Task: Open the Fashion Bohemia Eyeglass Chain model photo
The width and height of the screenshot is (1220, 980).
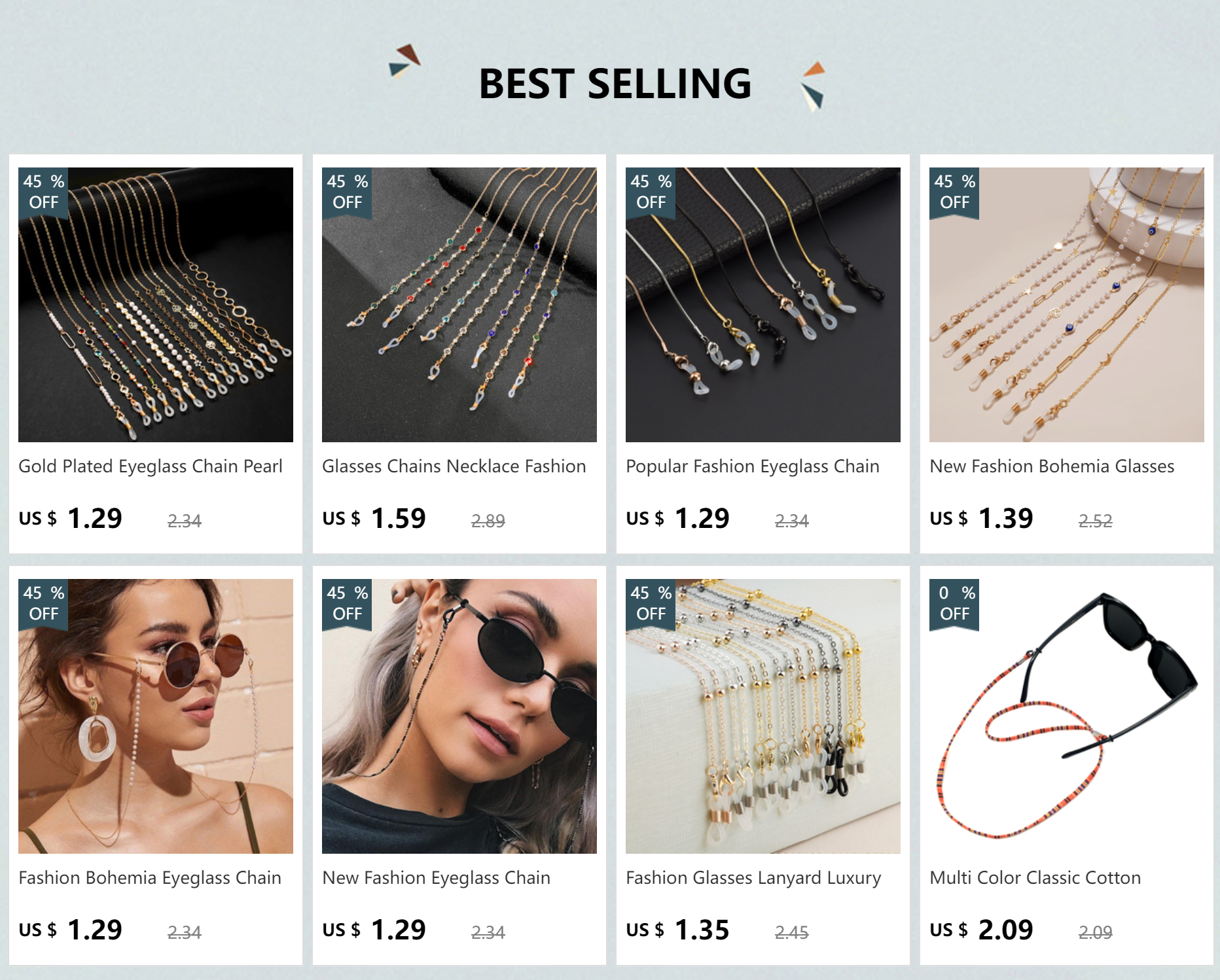Action: tap(156, 716)
